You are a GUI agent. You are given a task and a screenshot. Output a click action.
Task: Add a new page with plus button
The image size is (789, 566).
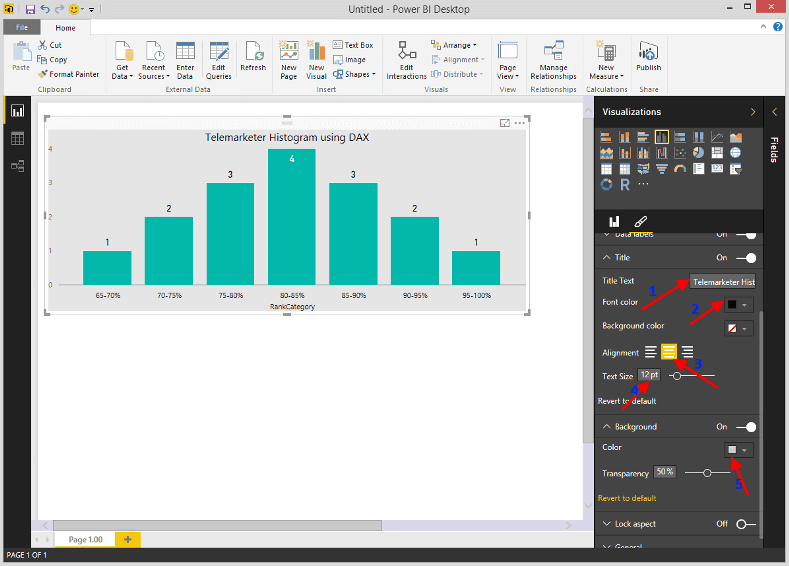pyautogui.click(x=127, y=539)
